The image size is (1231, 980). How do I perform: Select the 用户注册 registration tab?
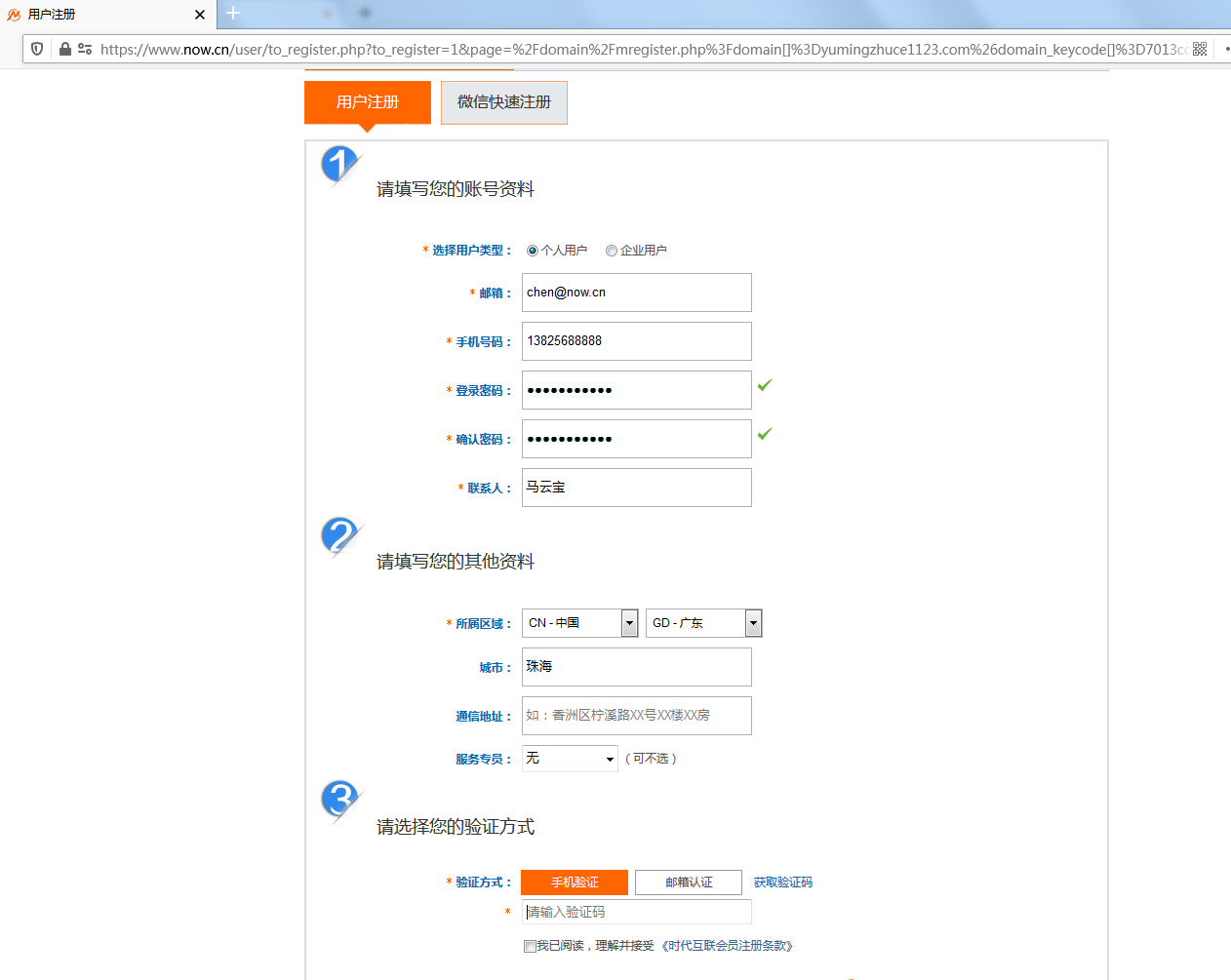click(x=367, y=101)
